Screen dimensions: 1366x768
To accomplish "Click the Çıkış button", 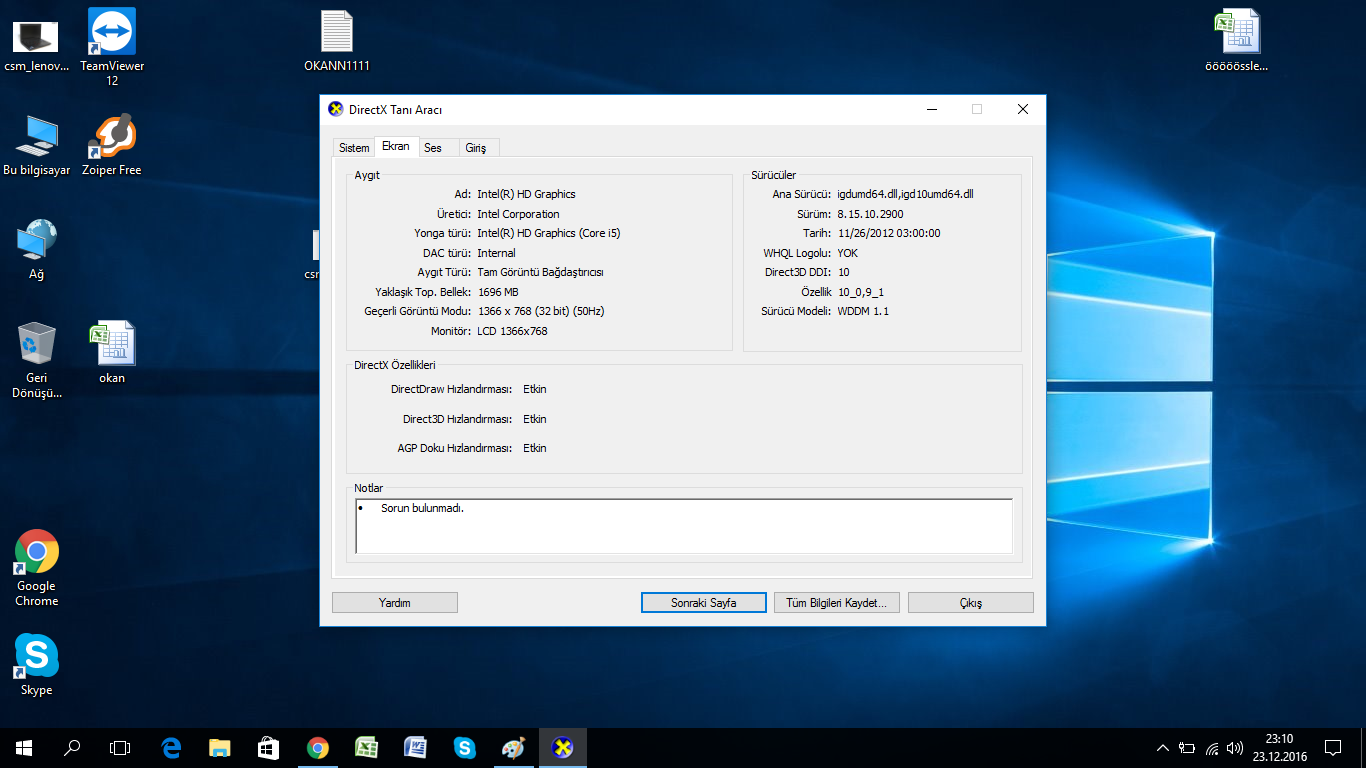I will (x=971, y=603).
